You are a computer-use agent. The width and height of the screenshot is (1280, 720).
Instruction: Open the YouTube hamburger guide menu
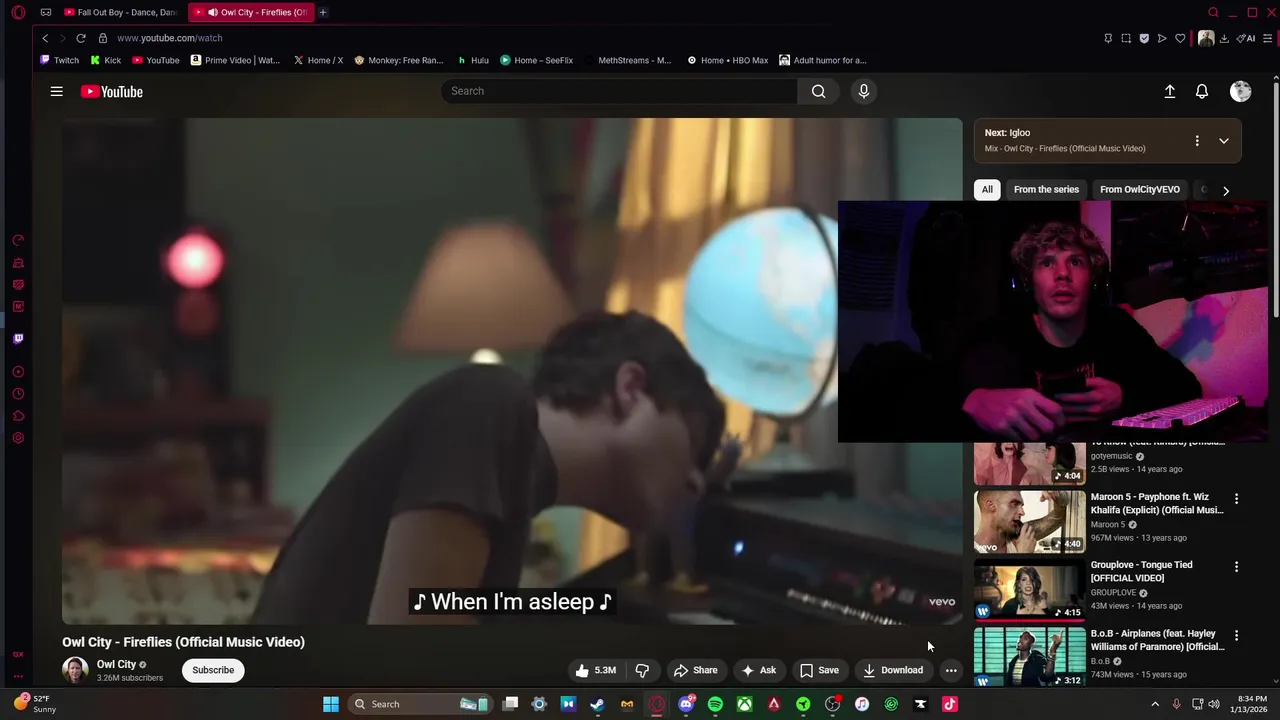click(x=57, y=91)
